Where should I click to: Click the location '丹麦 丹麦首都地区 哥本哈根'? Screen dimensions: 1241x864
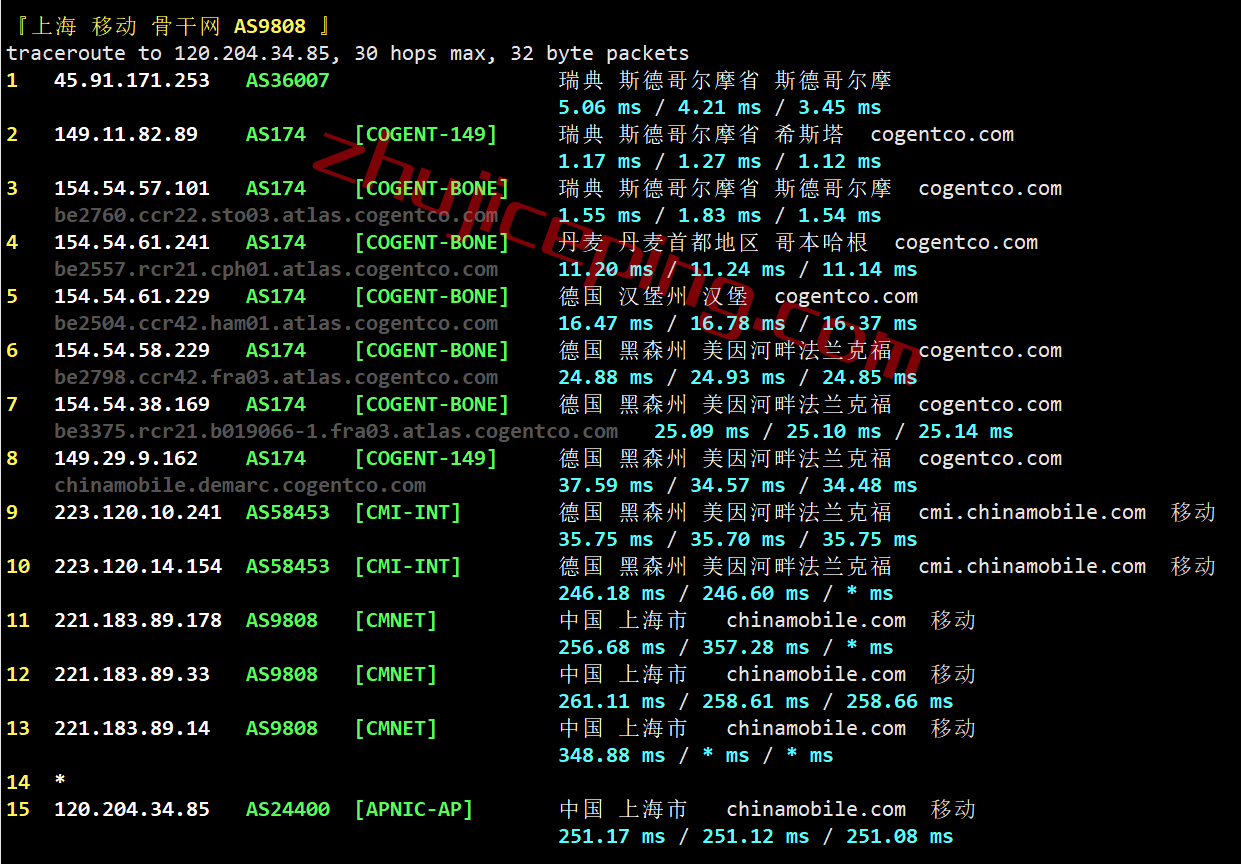(713, 242)
